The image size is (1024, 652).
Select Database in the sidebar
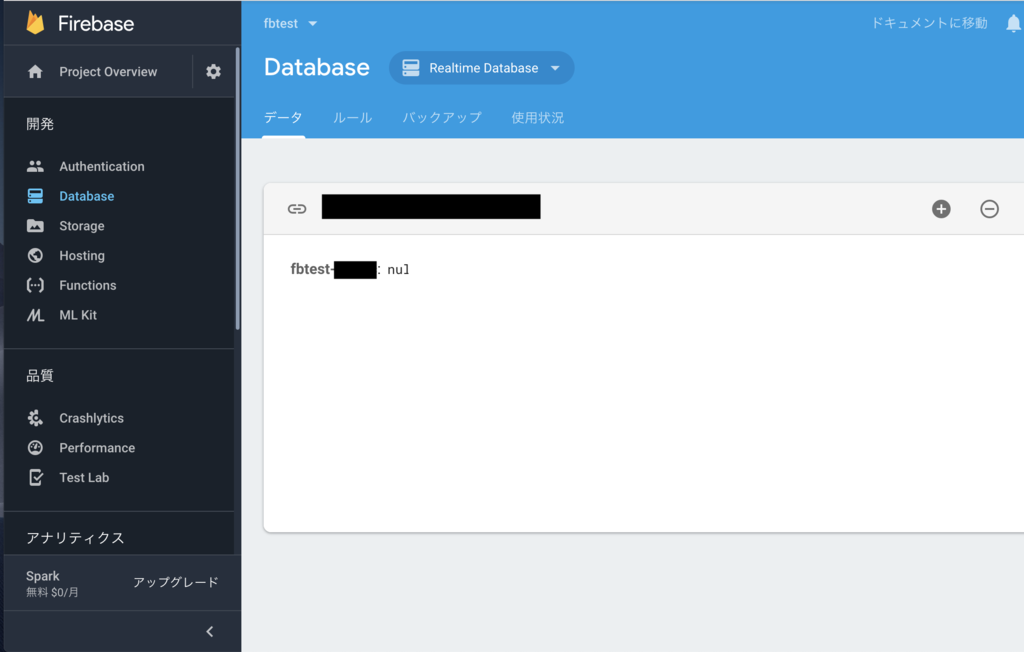tap(87, 196)
